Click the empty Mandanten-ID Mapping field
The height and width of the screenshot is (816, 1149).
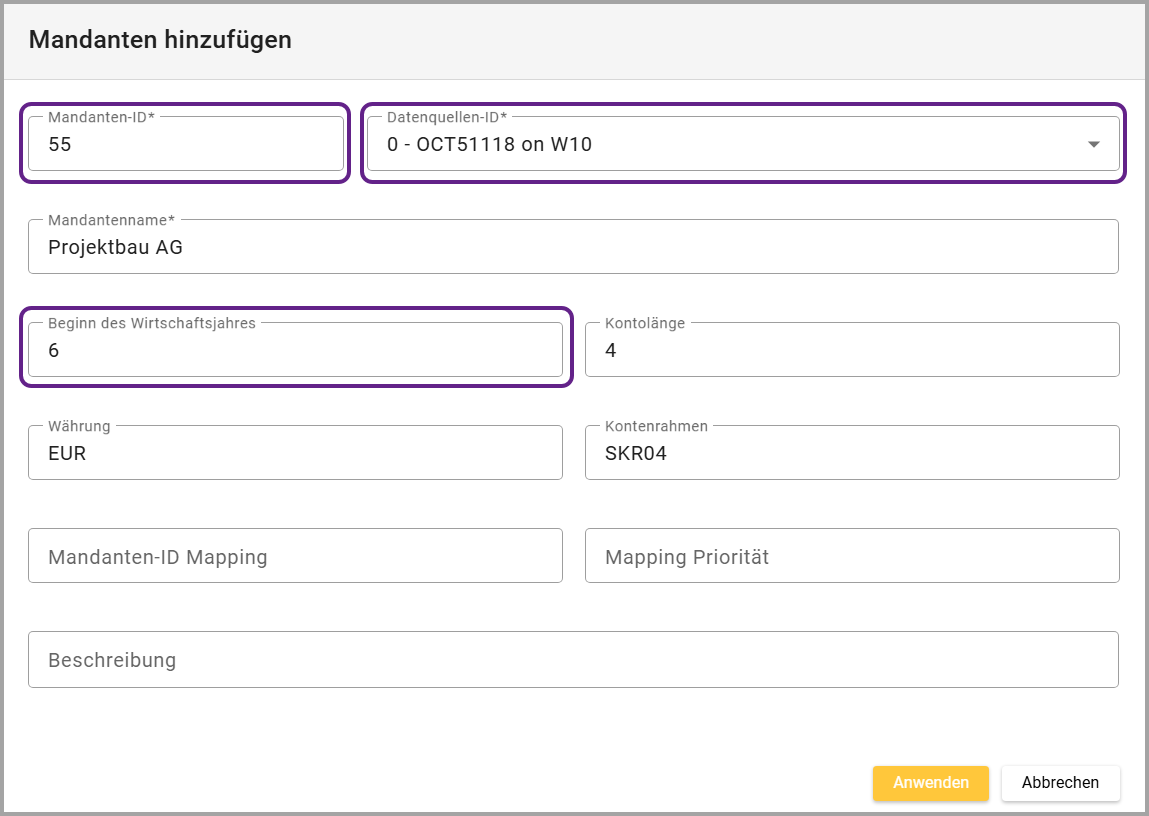(x=295, y=557)
